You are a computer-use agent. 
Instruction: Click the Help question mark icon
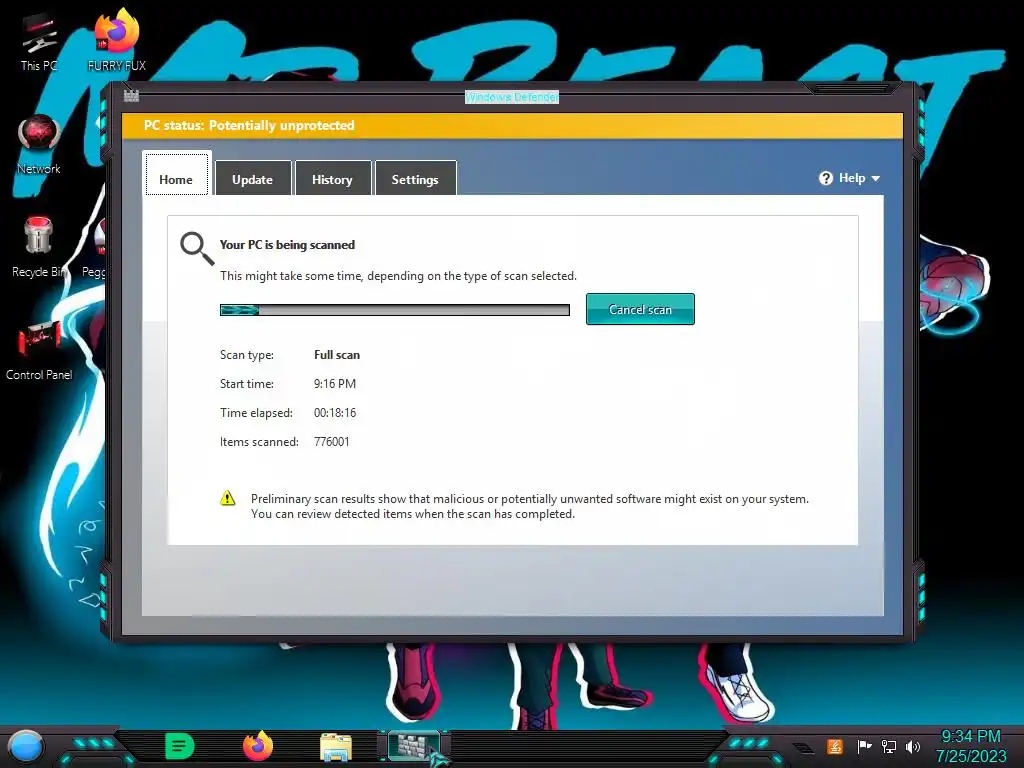[x=826, y=178]
